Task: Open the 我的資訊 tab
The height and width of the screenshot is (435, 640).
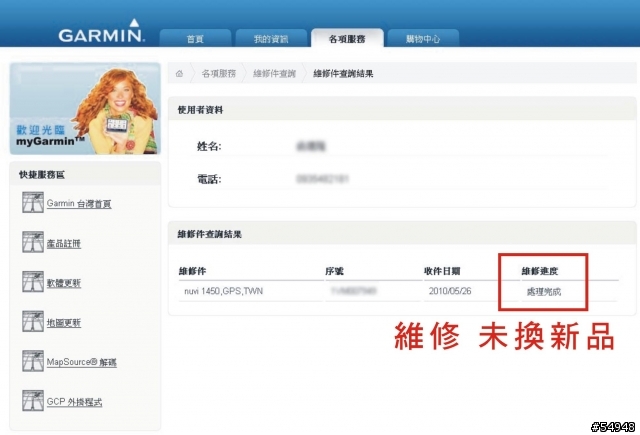Action: tap(271, 38)
